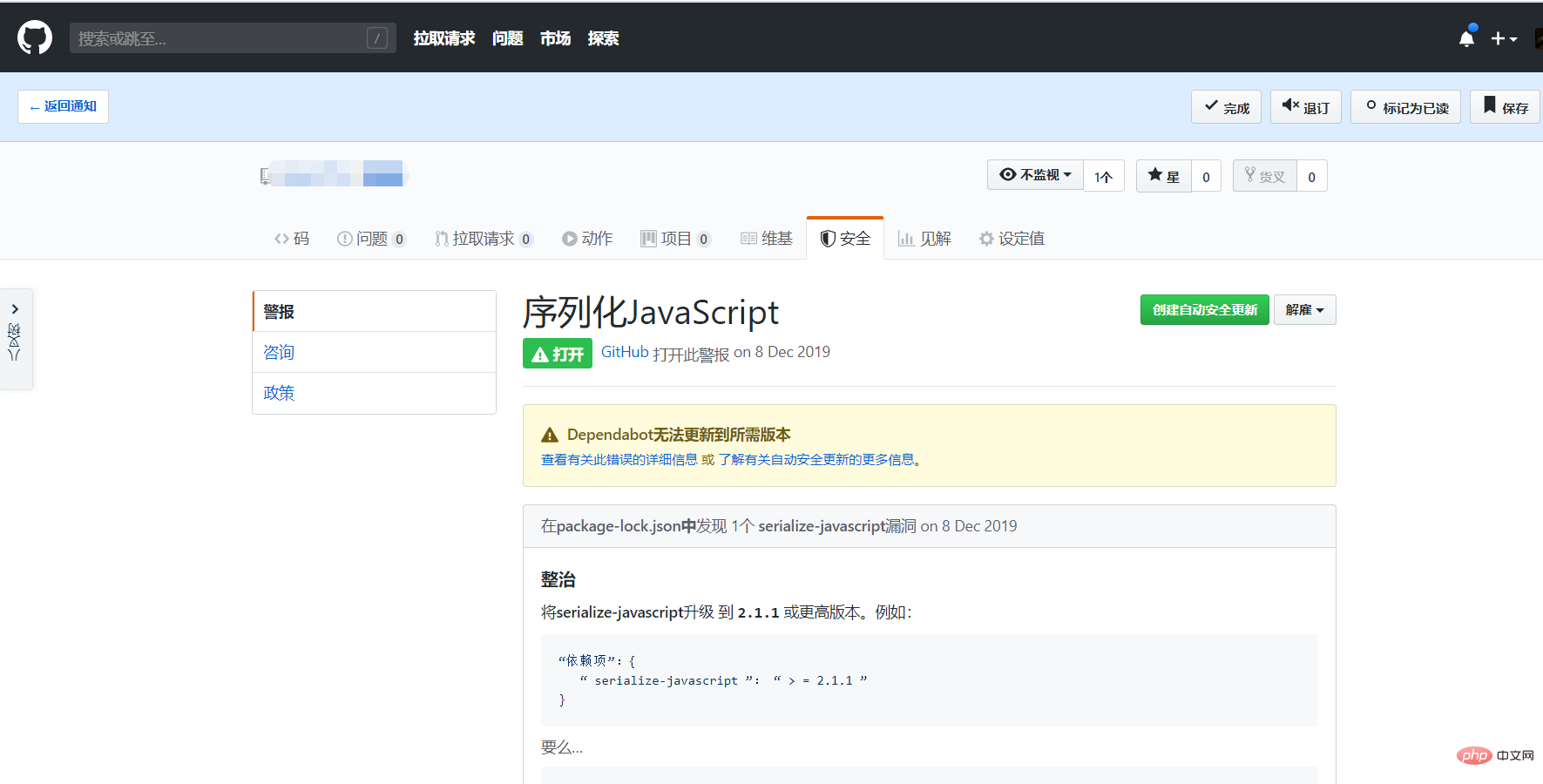The width and height of the screenshot is (1543, 784).
Task: Switch to the 拉取请求 repository tab
Action: 484,239
